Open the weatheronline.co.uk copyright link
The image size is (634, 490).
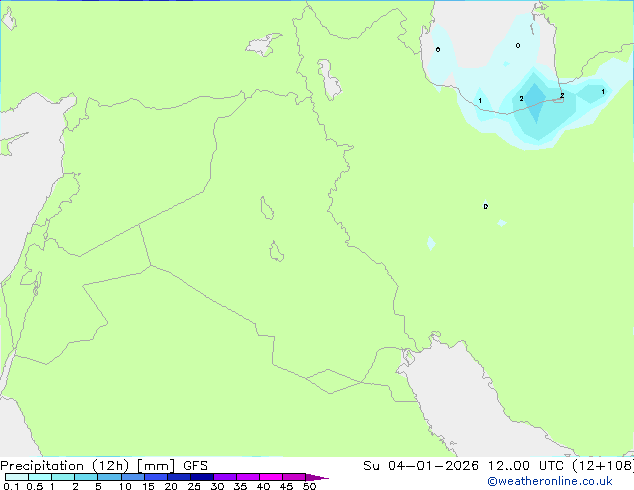[x=550, y=481]
